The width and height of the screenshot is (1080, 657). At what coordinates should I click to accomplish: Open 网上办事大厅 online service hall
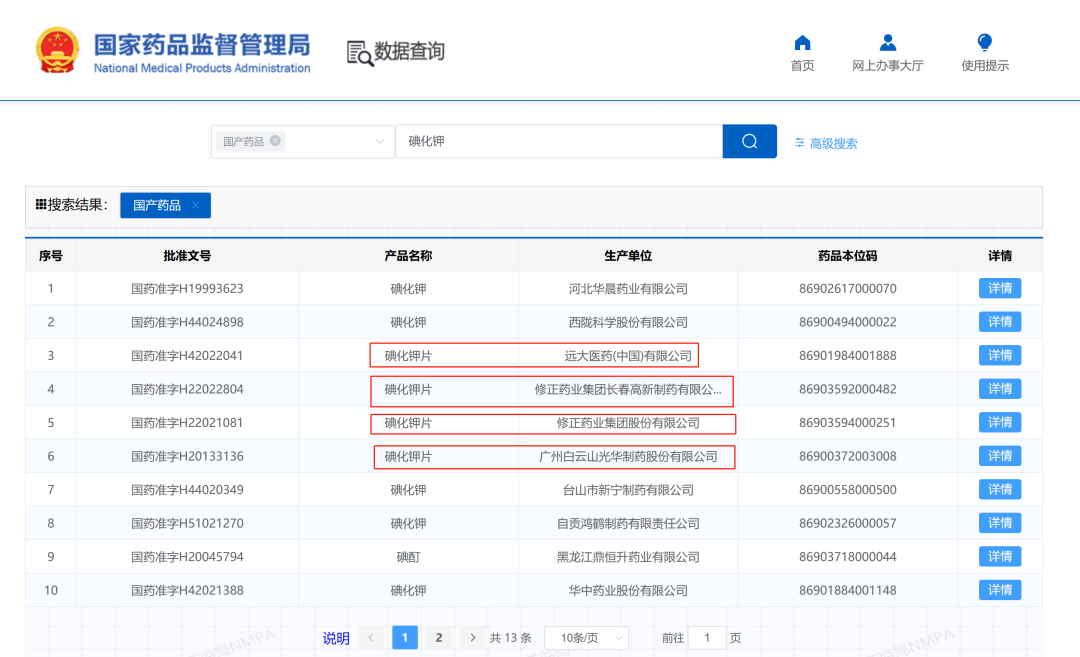point(887,50)
